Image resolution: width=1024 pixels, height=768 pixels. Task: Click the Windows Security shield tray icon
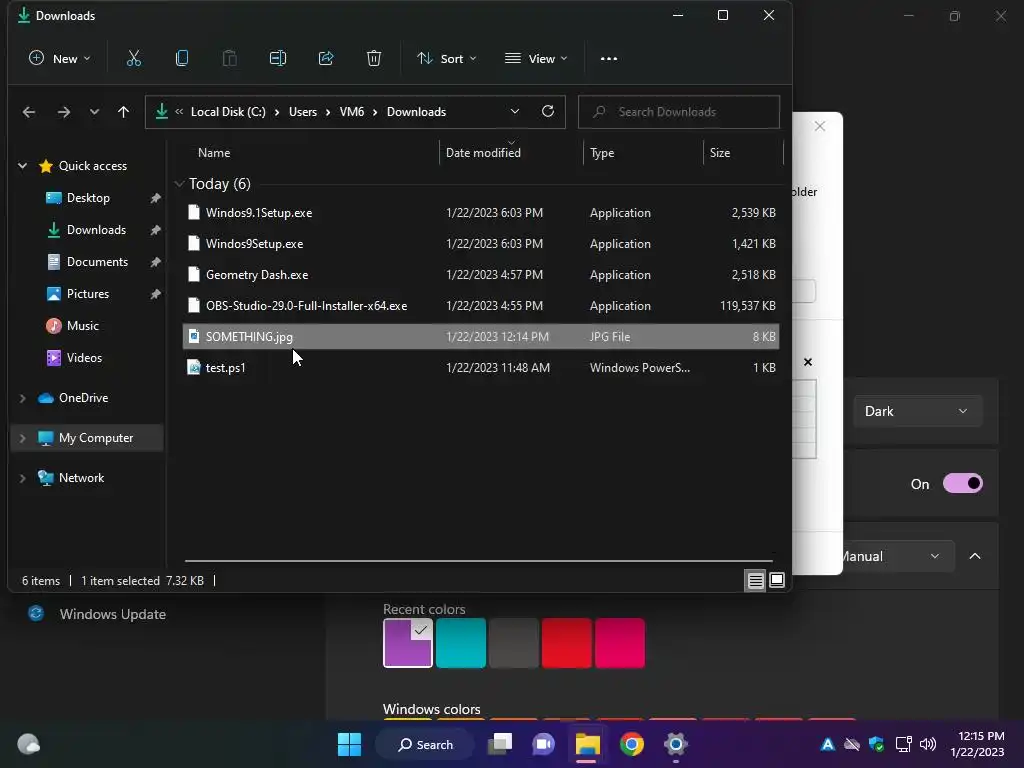point(876,744)
